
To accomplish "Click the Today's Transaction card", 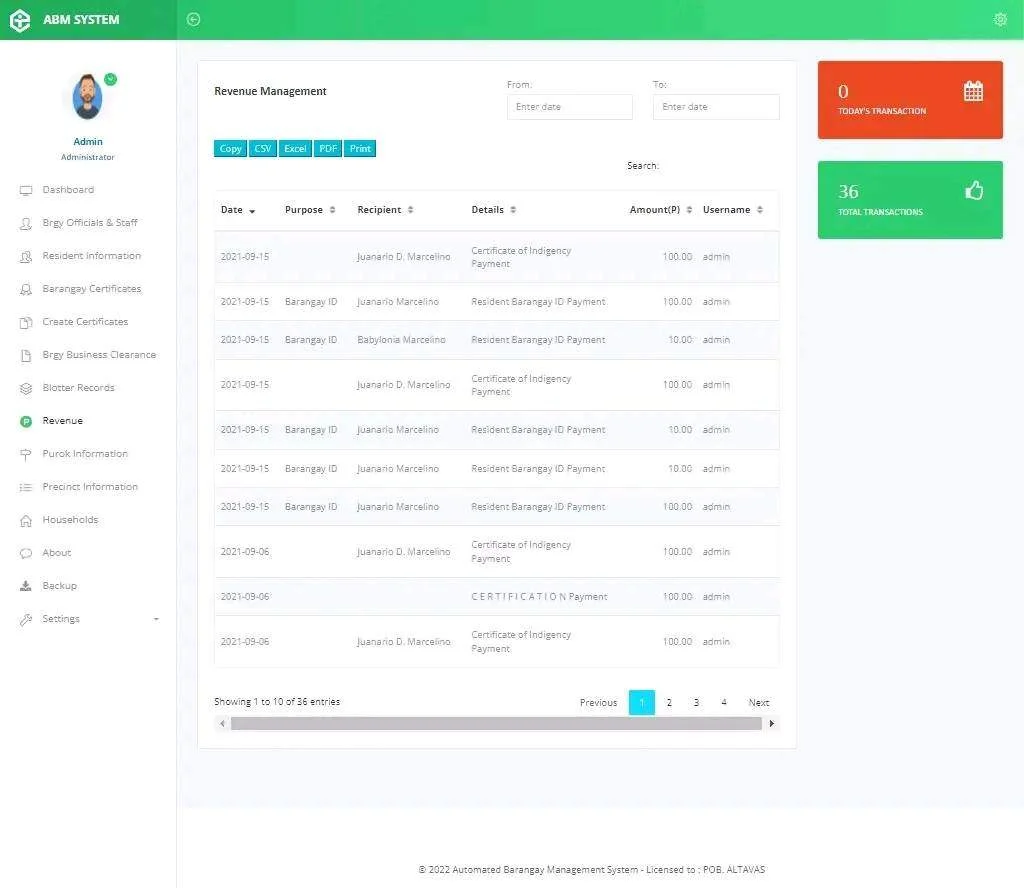I will point(910,100).
